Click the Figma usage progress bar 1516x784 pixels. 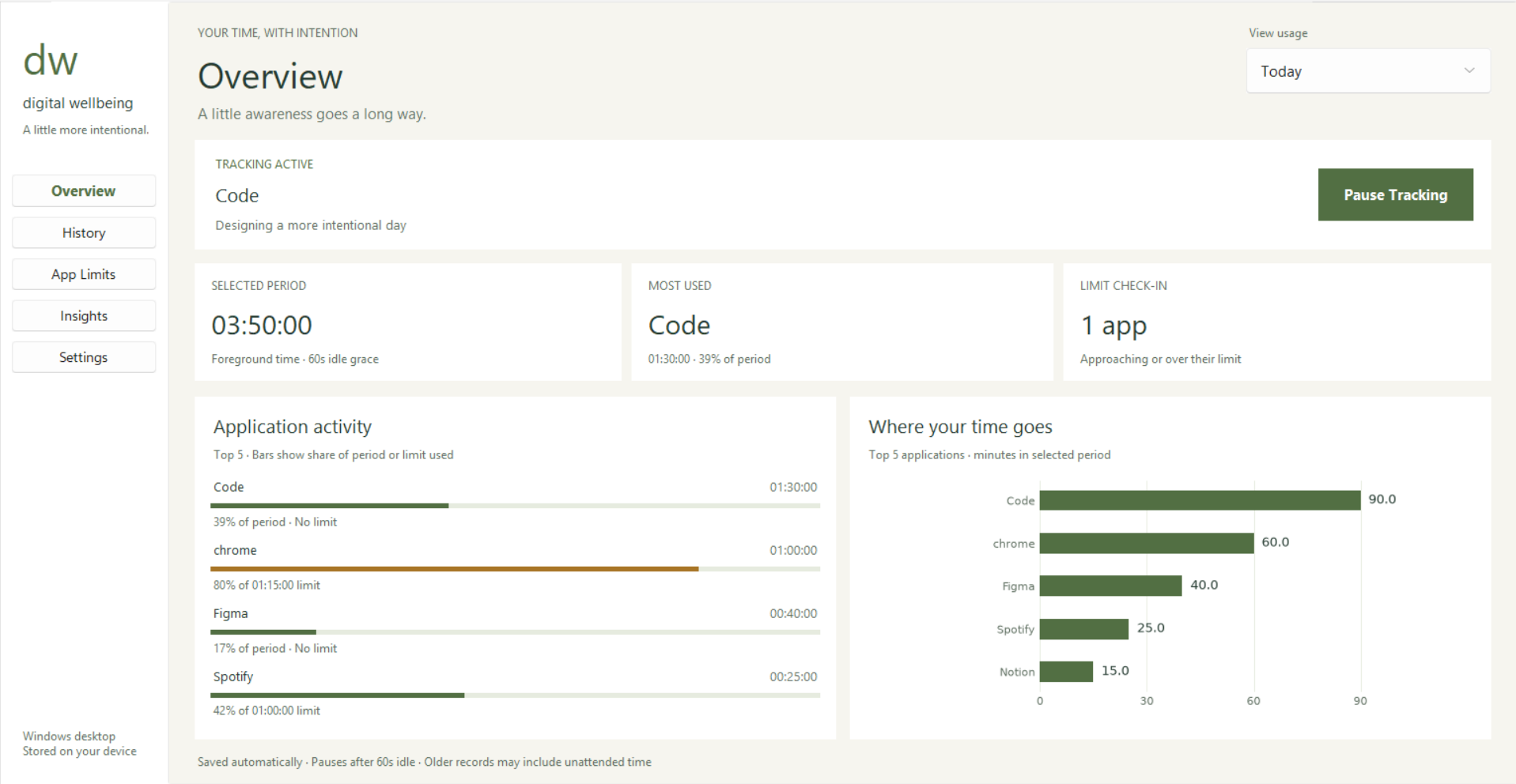pyautogui.click(x=515, y=632)
